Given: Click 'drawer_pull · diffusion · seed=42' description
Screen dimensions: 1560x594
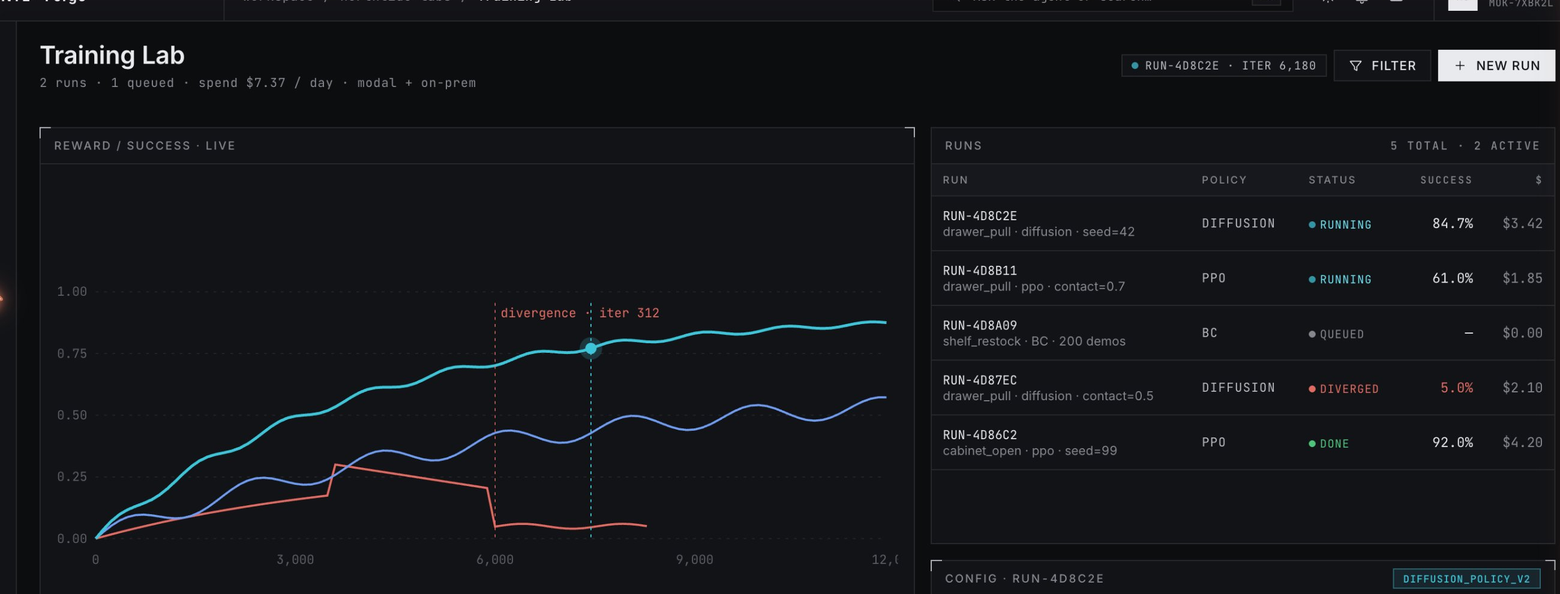Looking at the screenshot, I should click(1038, 232).
